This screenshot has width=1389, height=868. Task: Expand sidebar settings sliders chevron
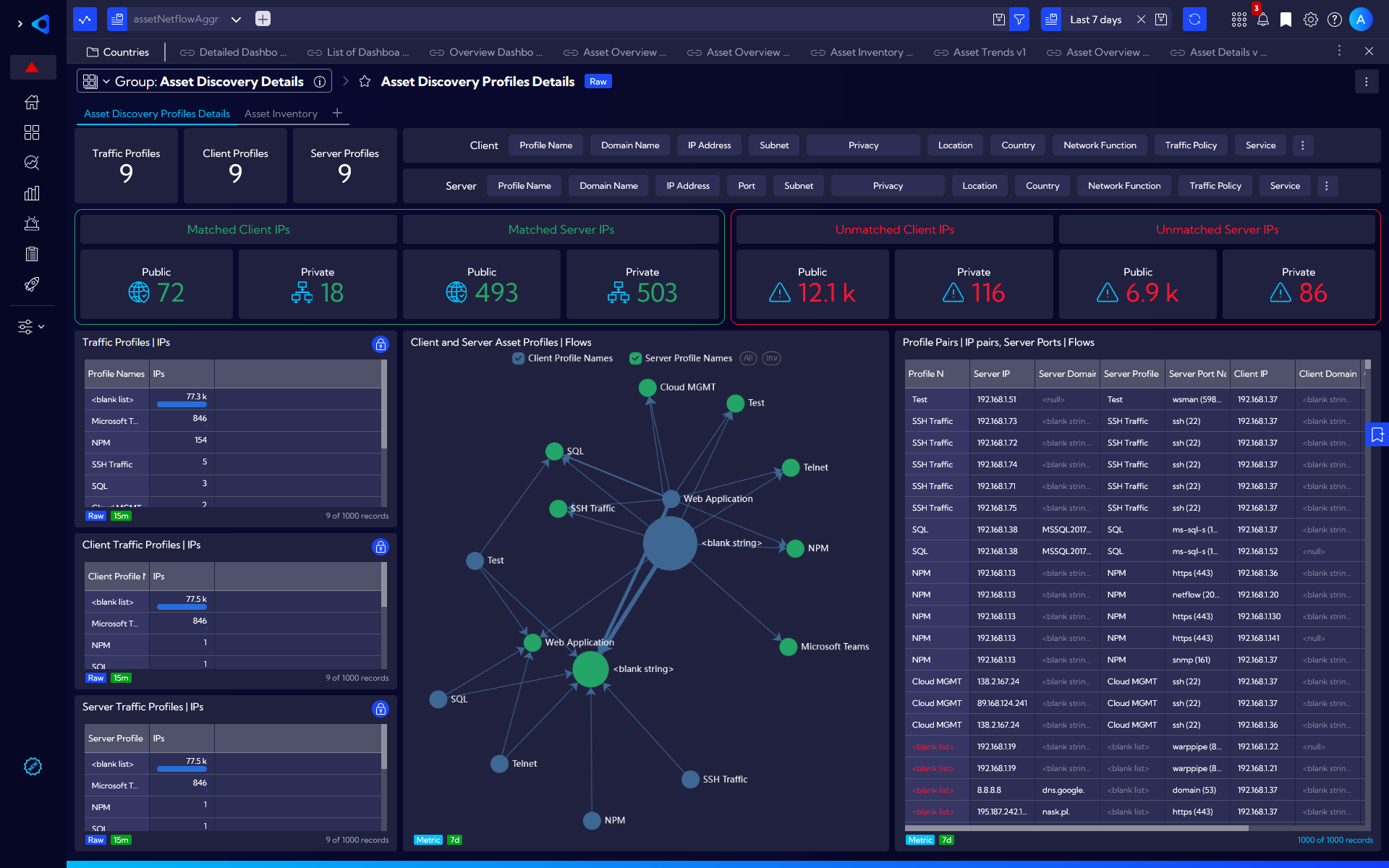click(41, 327)
